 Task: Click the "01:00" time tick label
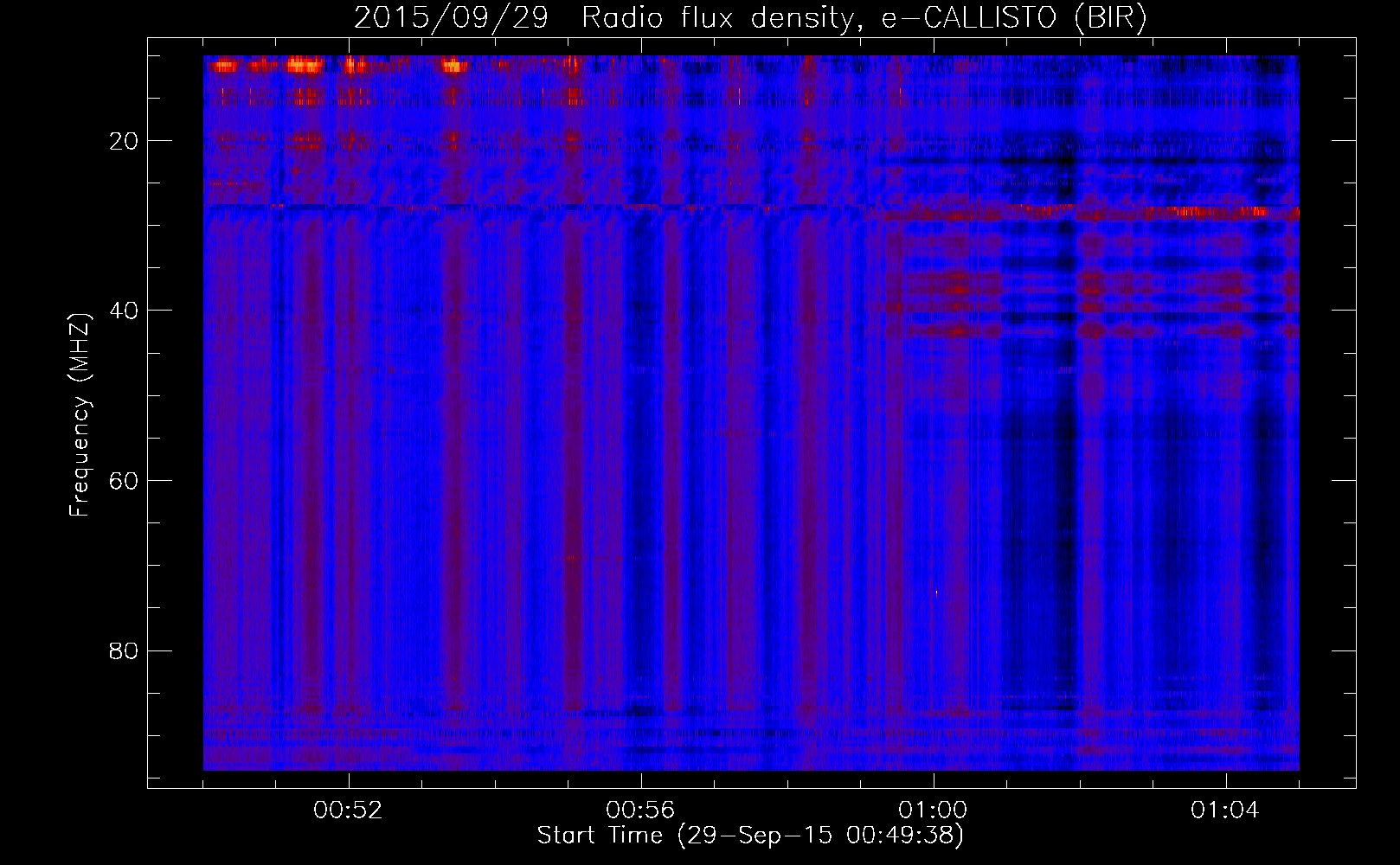point(933,811)
